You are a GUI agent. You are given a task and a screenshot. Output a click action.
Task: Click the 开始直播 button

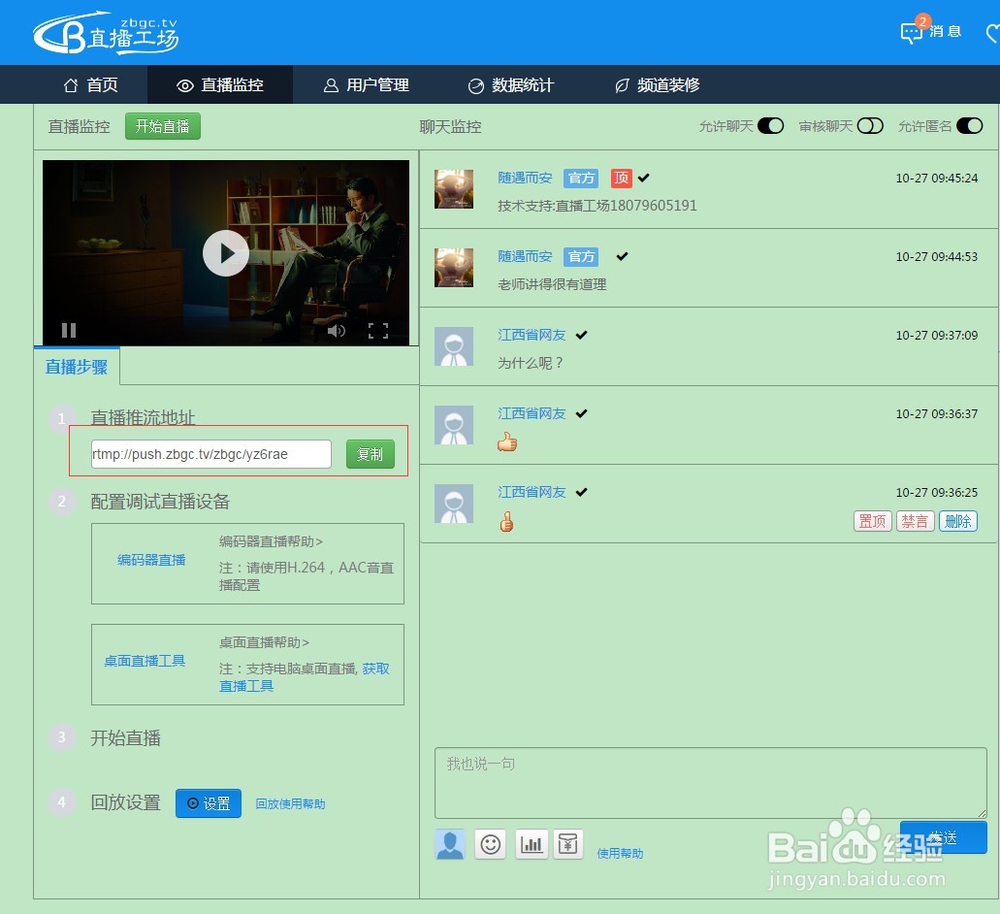(x=162, y=126)
